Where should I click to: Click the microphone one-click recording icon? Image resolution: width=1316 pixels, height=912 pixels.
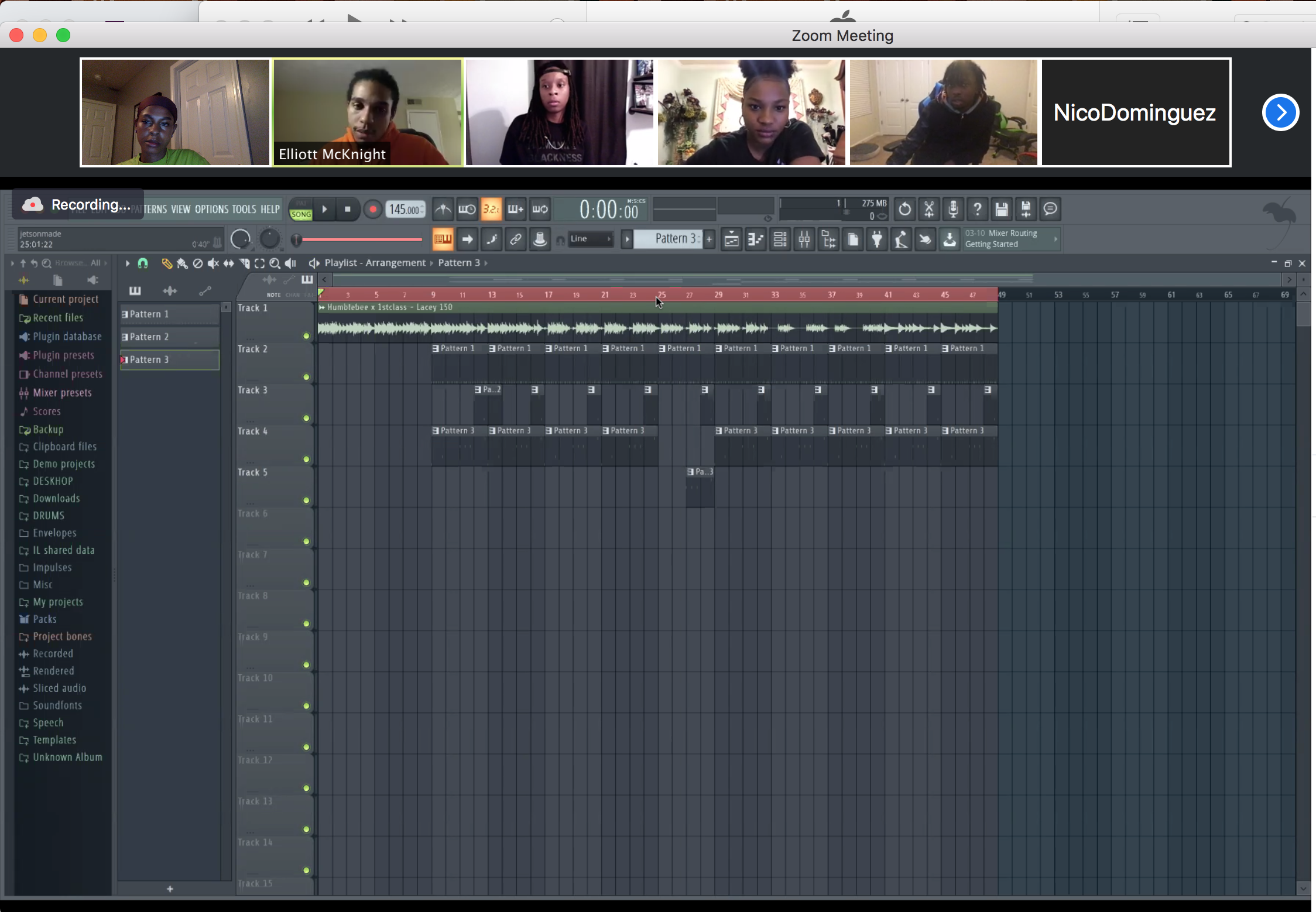point(953,209)
